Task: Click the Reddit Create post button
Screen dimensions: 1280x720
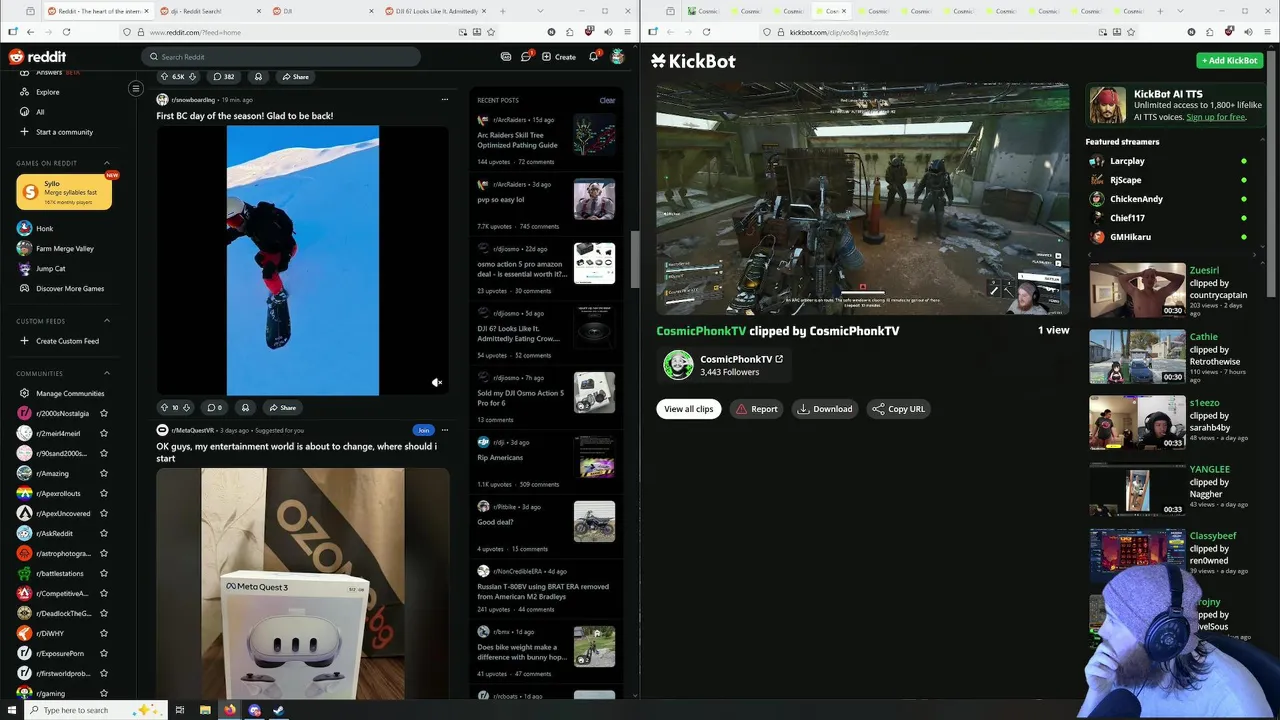Action: point(559,57)
